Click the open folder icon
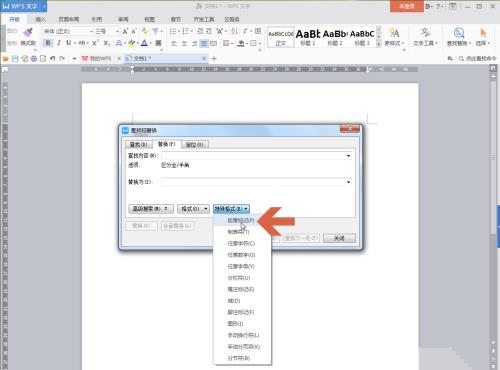 click(x=5, y=59)
